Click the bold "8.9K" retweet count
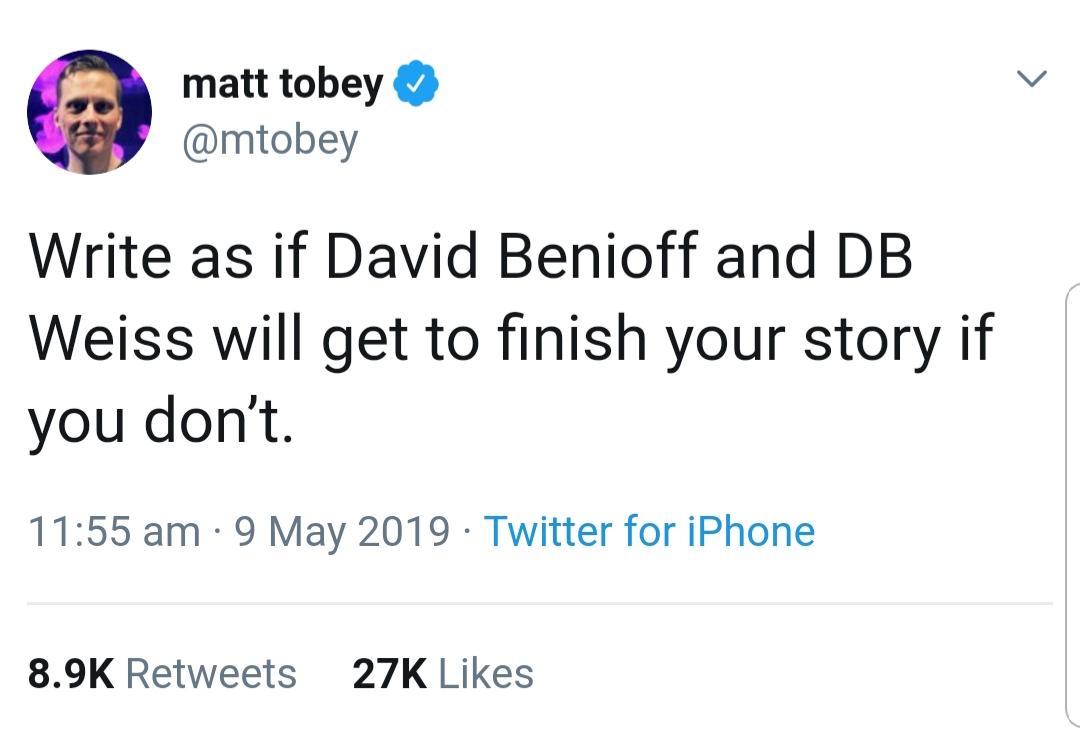1080x739 pixels. click(x=71, y=674)
